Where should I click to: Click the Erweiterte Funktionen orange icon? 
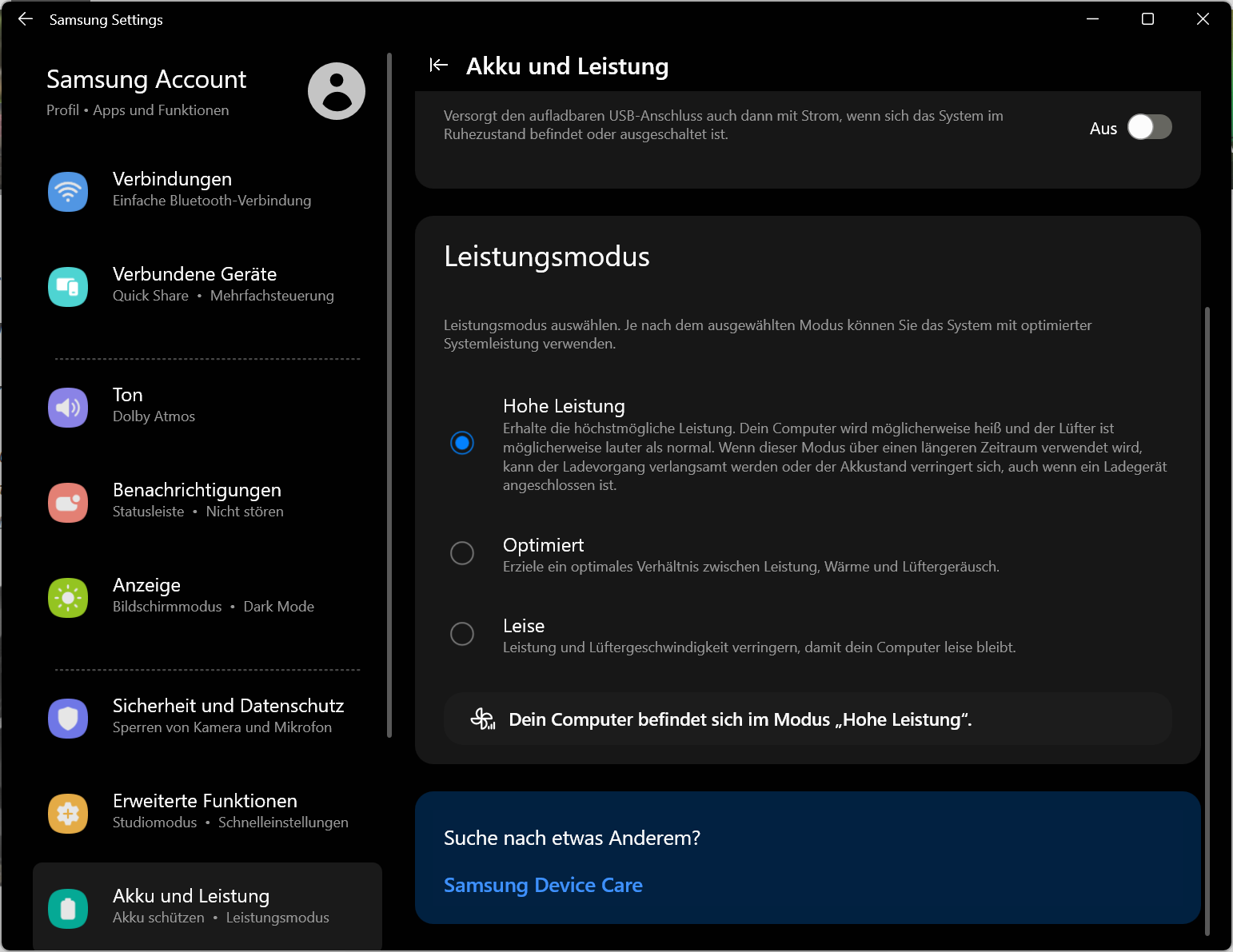(x=68, y=814)
